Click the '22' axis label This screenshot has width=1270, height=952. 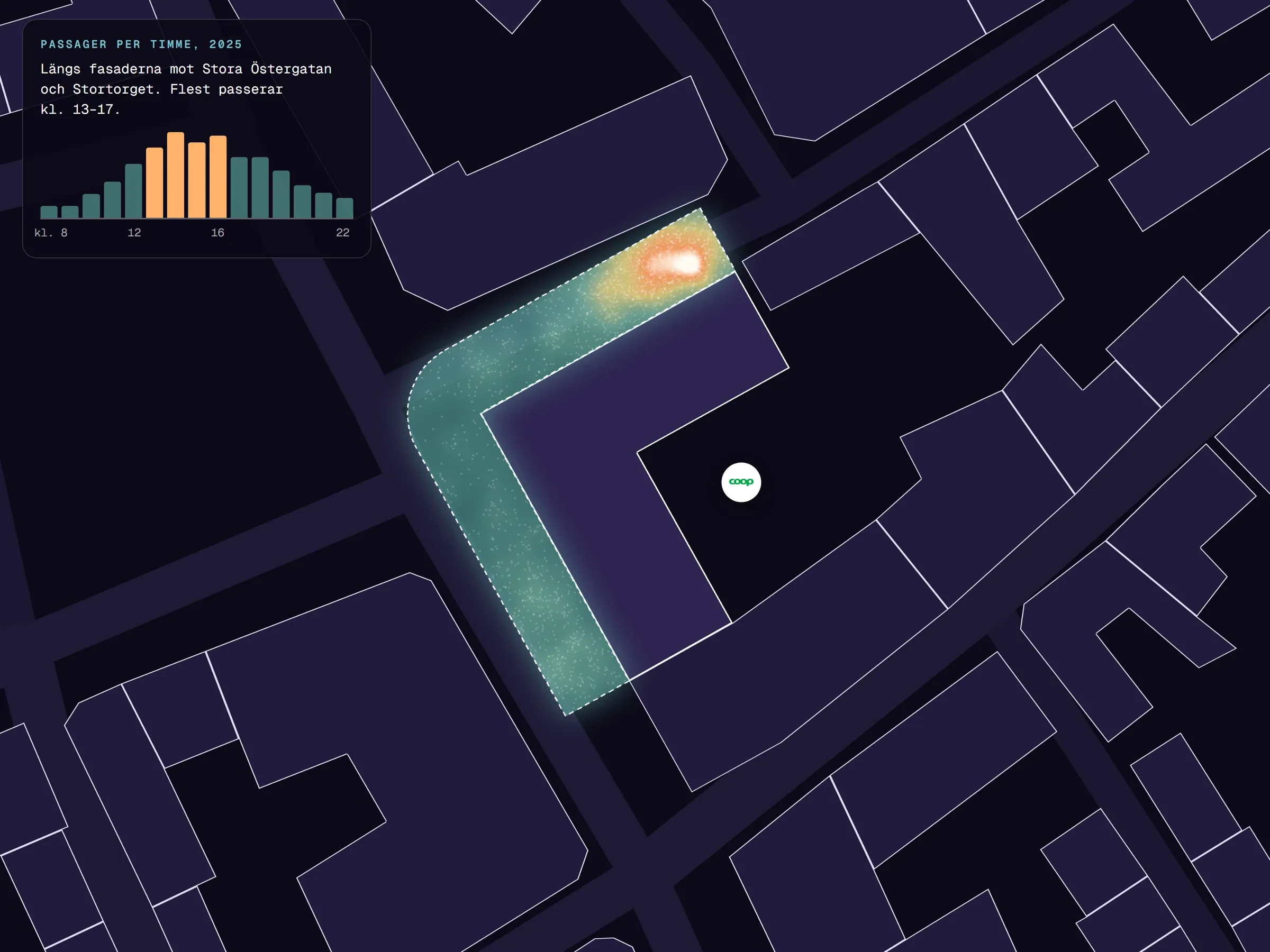coord(343,232)
